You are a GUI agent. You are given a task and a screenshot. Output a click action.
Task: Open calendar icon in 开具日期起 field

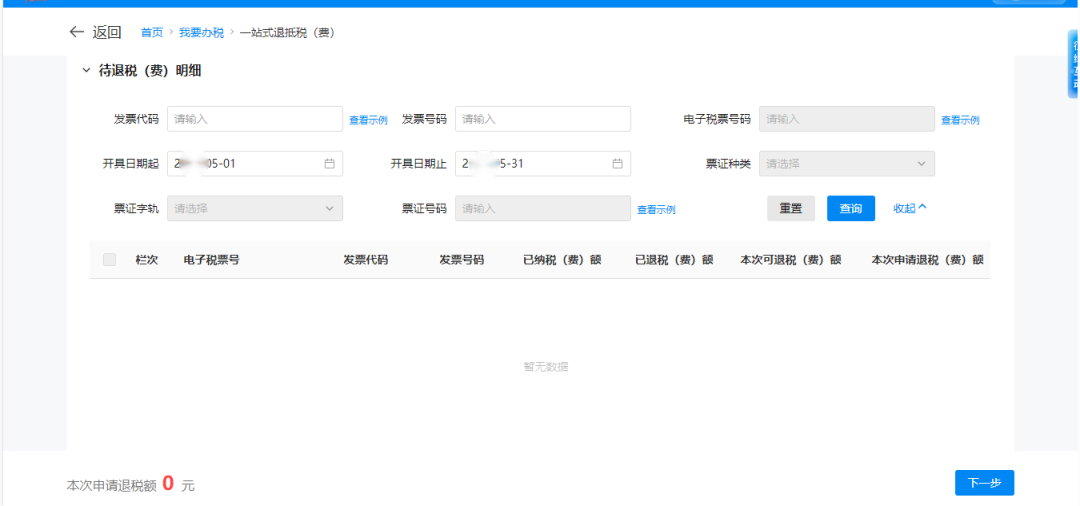pyautogui.click(x=329, y=164)
